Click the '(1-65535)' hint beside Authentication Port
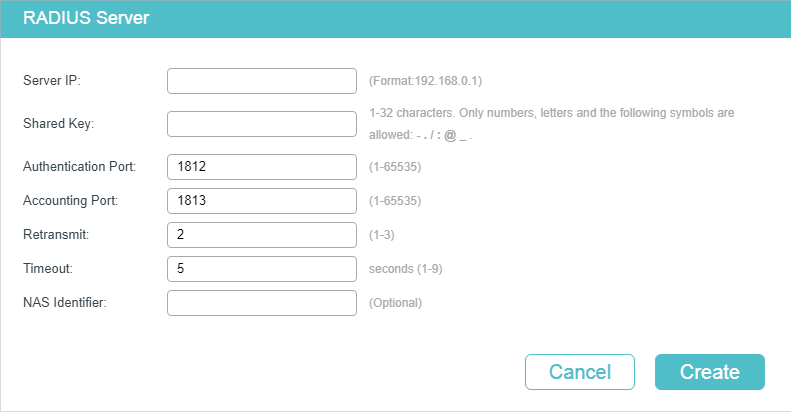This screenshot has width=791, height=412. [x=395, y=167]
